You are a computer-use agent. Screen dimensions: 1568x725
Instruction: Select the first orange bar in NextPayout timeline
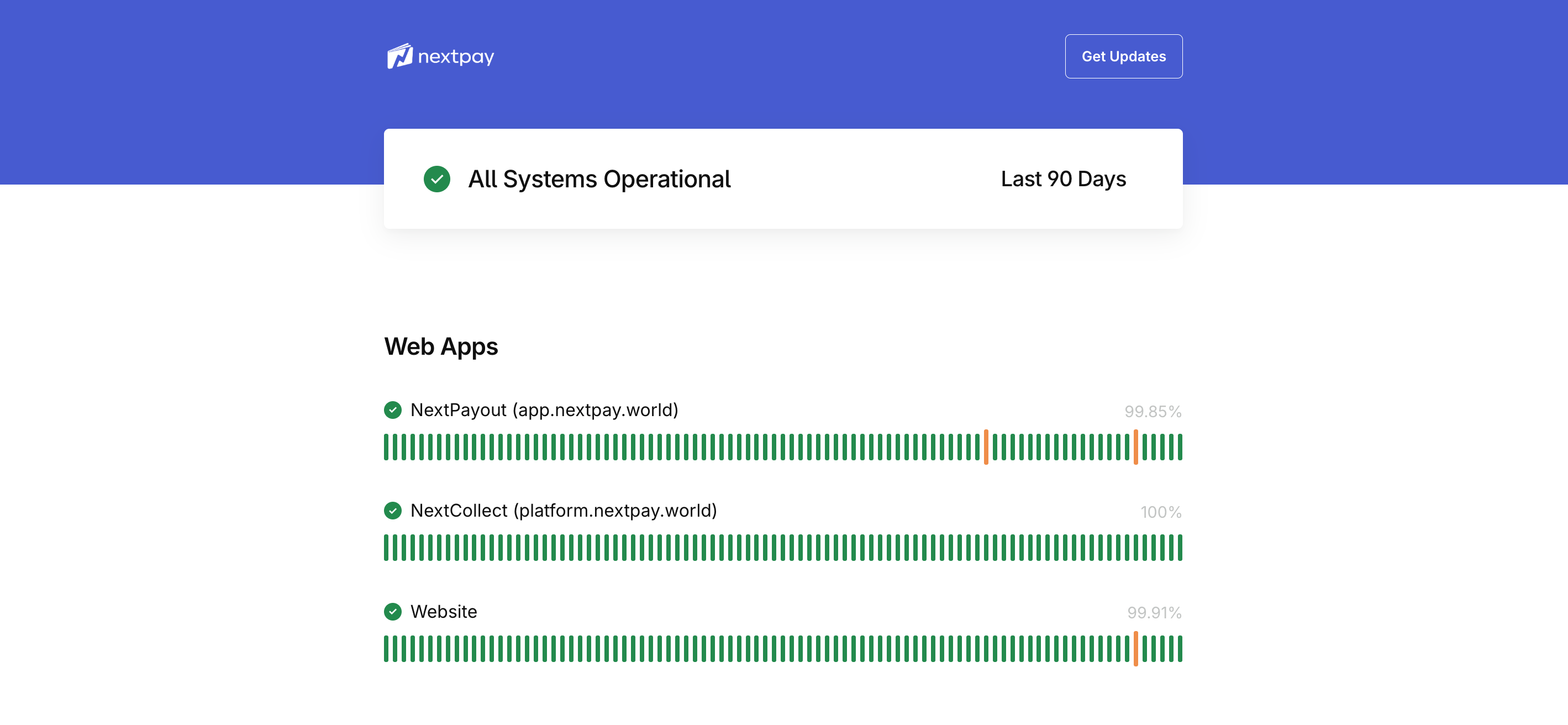coord(986,447)
